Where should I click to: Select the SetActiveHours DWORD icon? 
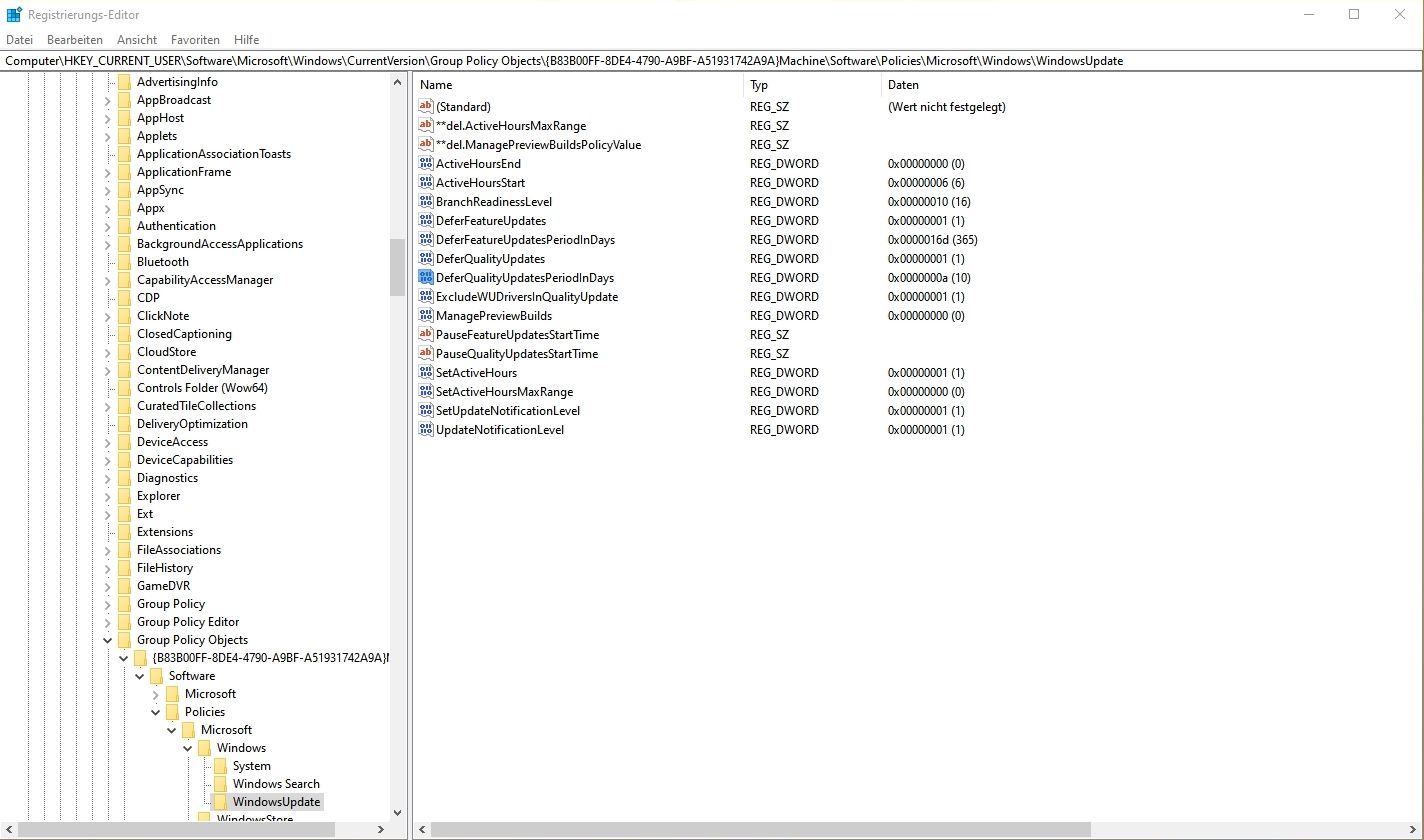click(x=426, y=372)
